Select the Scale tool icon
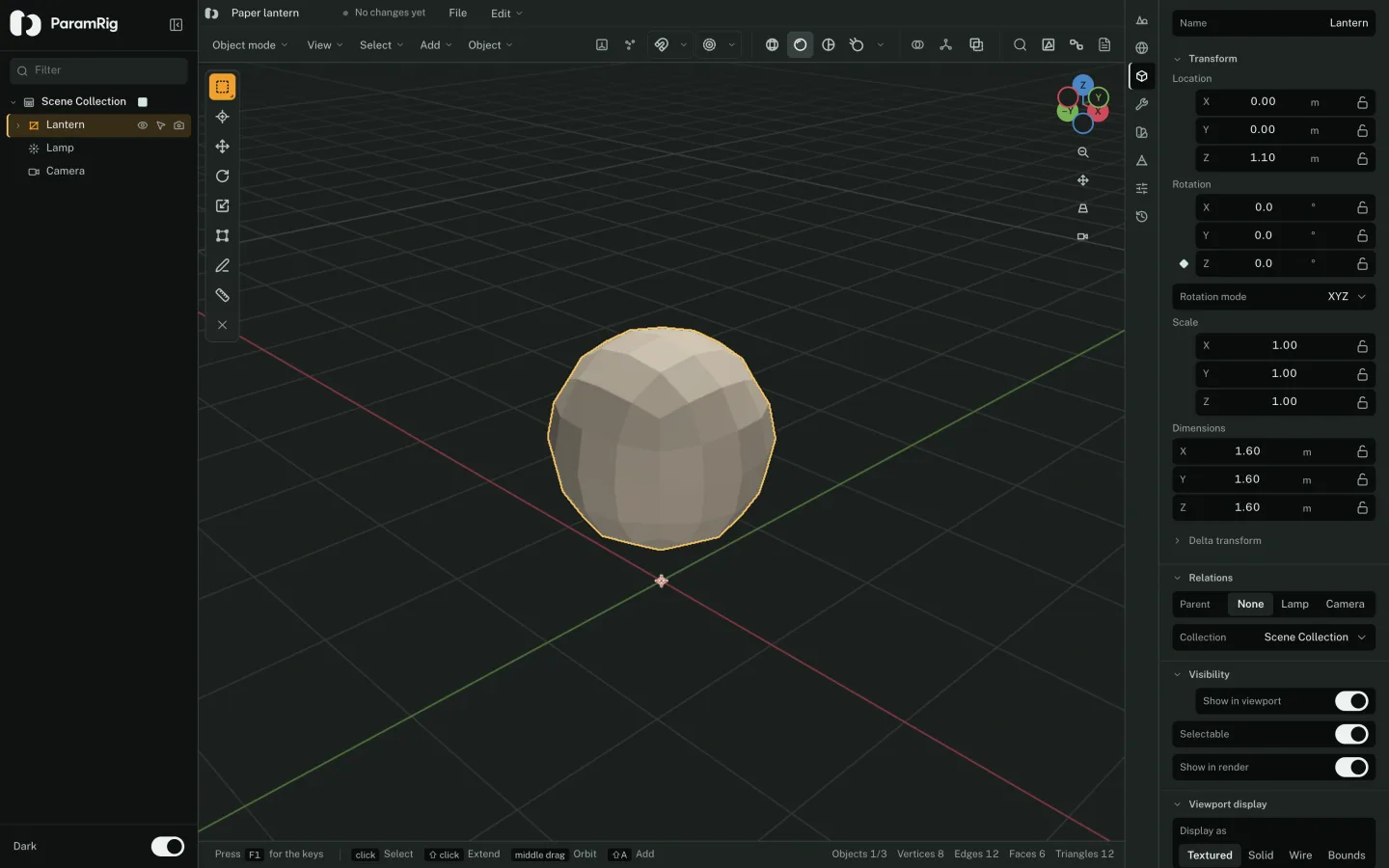The image size is (1389, 868). click(x=222, y=206)
